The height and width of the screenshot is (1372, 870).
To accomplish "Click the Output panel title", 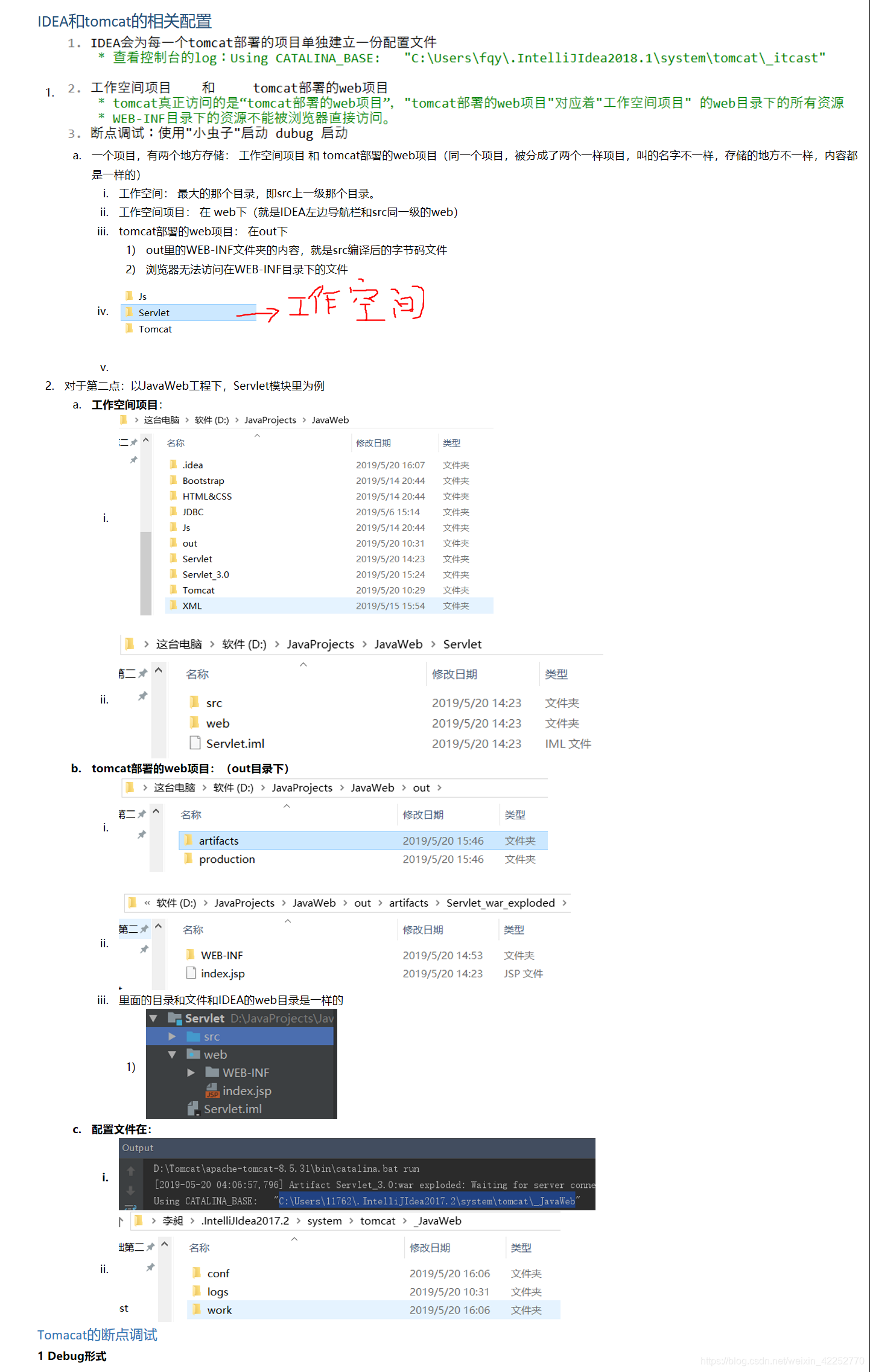I will point(138,1148).
